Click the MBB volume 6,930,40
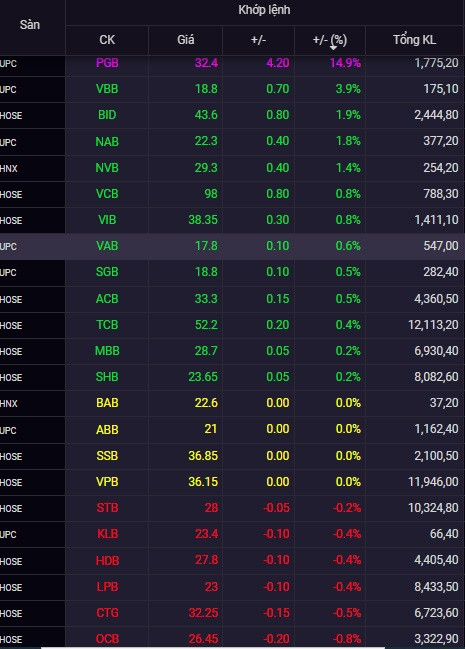 436,351
